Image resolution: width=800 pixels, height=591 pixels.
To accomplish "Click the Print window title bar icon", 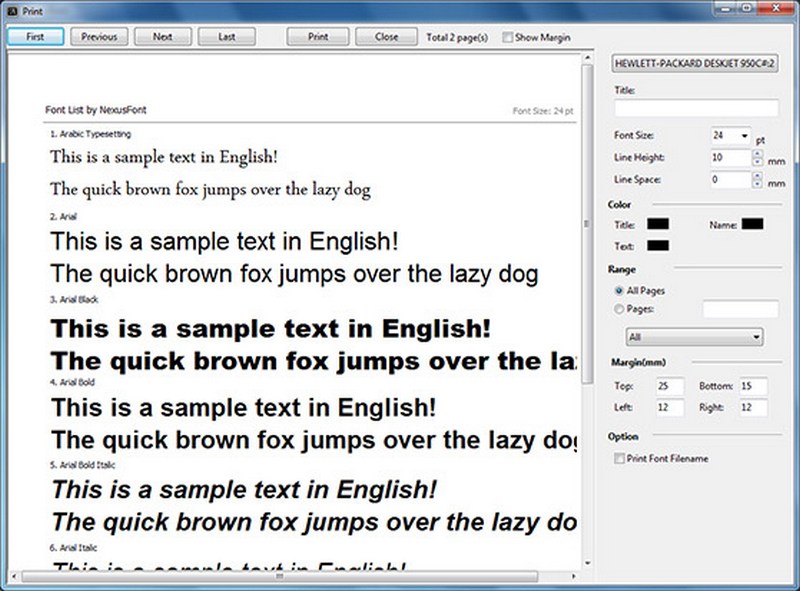I will [x=11, y=10].
